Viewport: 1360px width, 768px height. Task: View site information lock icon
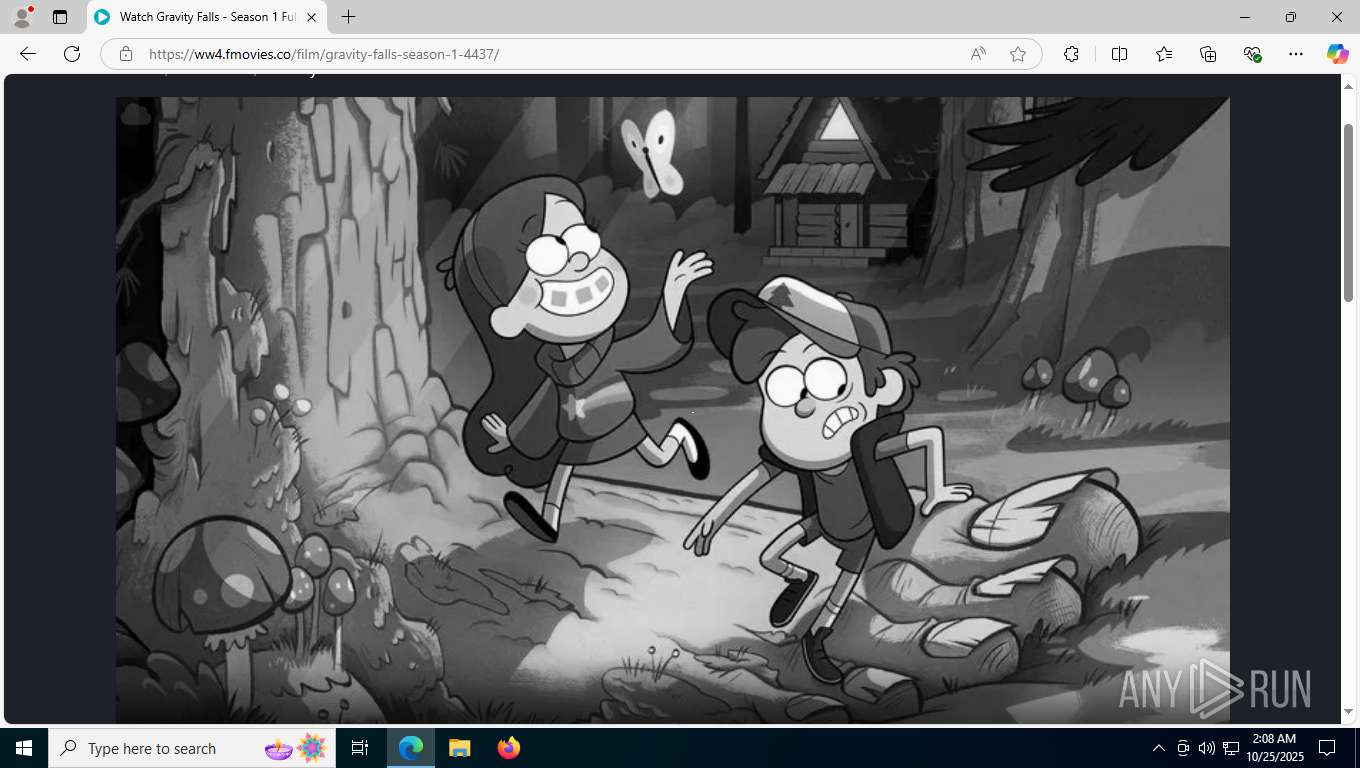[x=126, y=54]
